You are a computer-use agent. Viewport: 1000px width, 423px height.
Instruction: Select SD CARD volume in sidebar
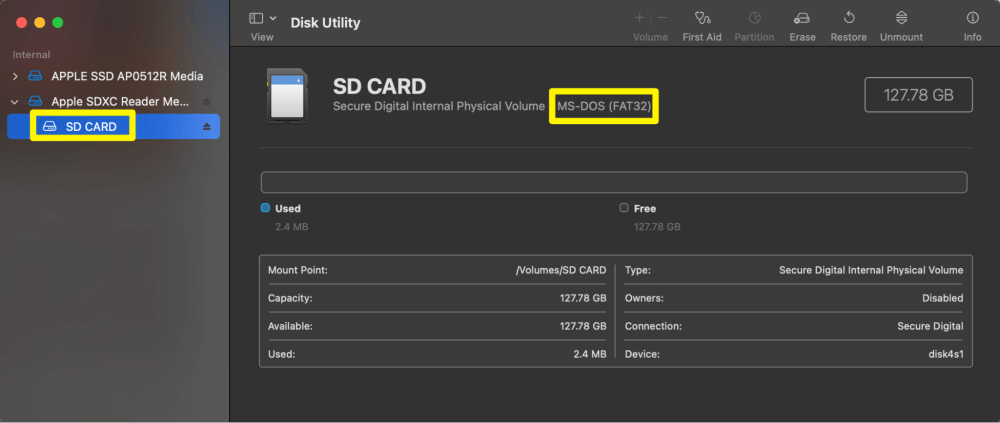[x=114, y=126]
